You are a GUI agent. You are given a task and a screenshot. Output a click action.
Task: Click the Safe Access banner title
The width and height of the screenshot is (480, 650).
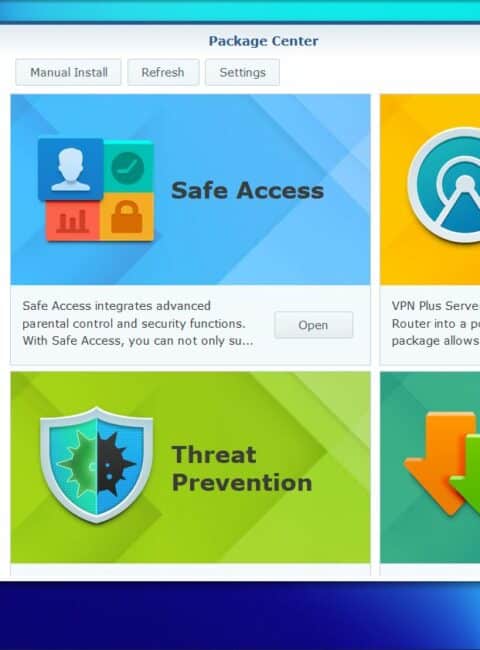tap(247, 191)
